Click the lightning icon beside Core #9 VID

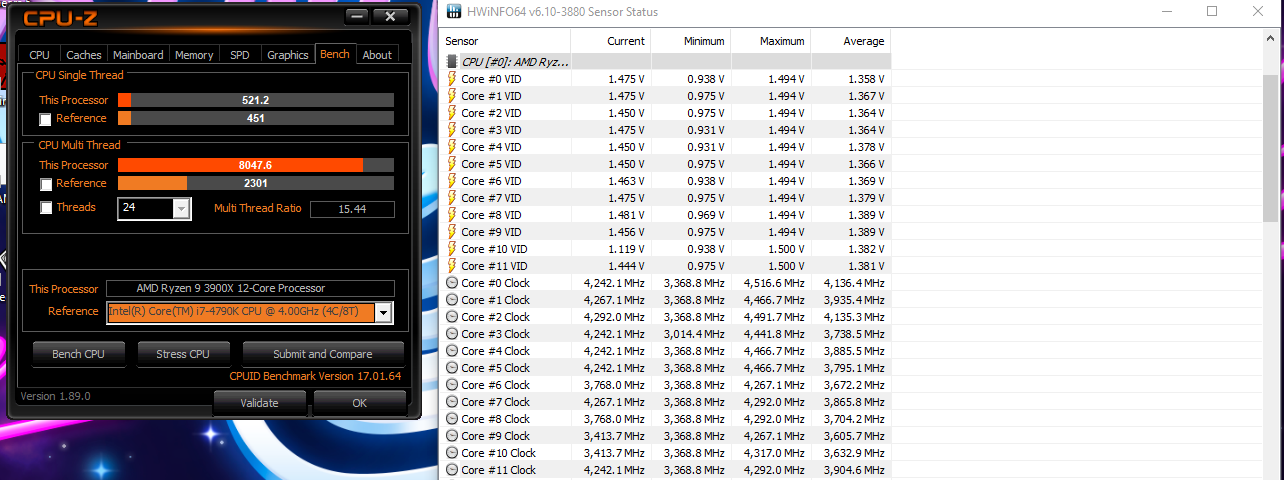(x=452, y=232)
